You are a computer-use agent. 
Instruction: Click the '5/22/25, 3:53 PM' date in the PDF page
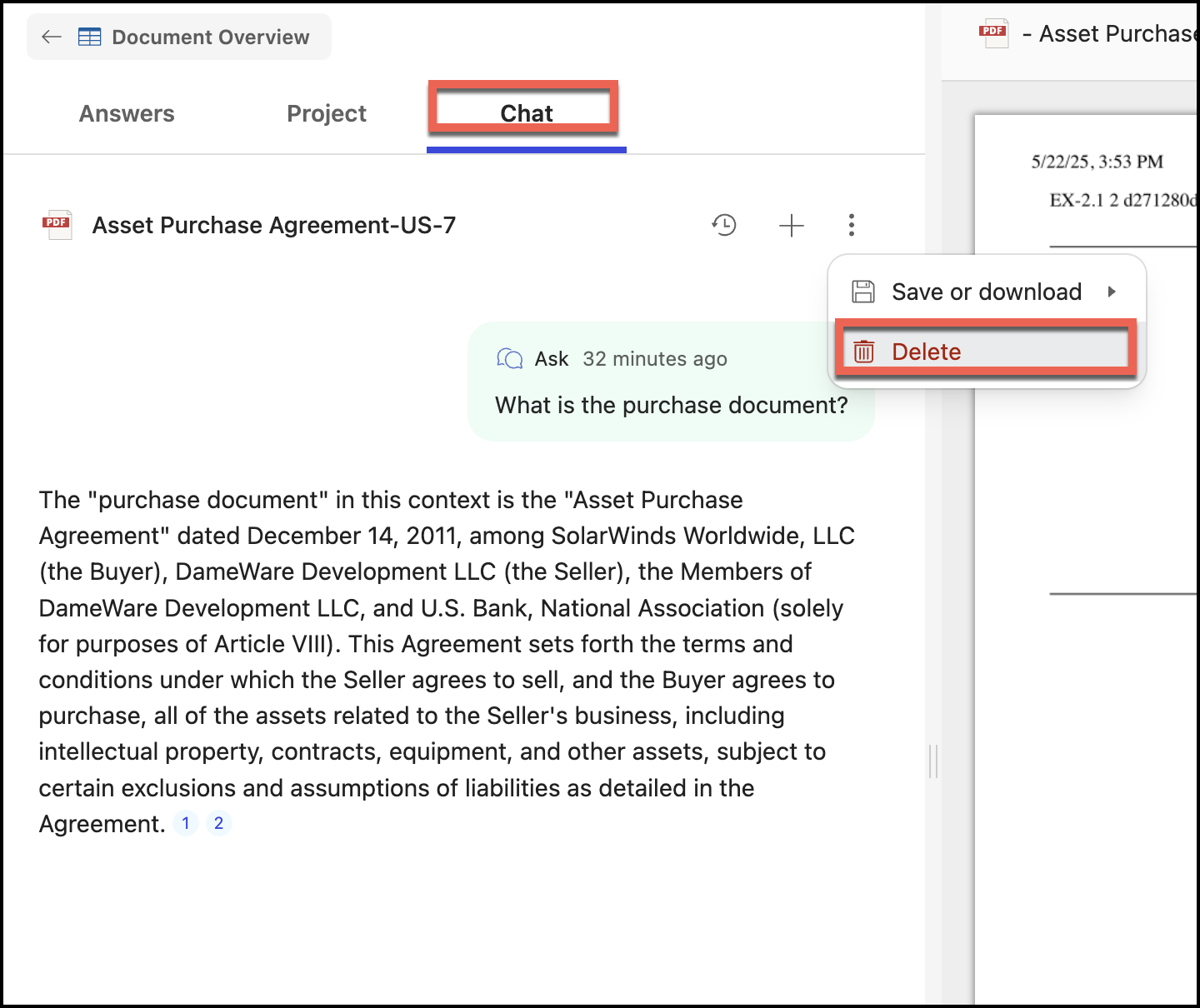click(x=1097, y=162)
